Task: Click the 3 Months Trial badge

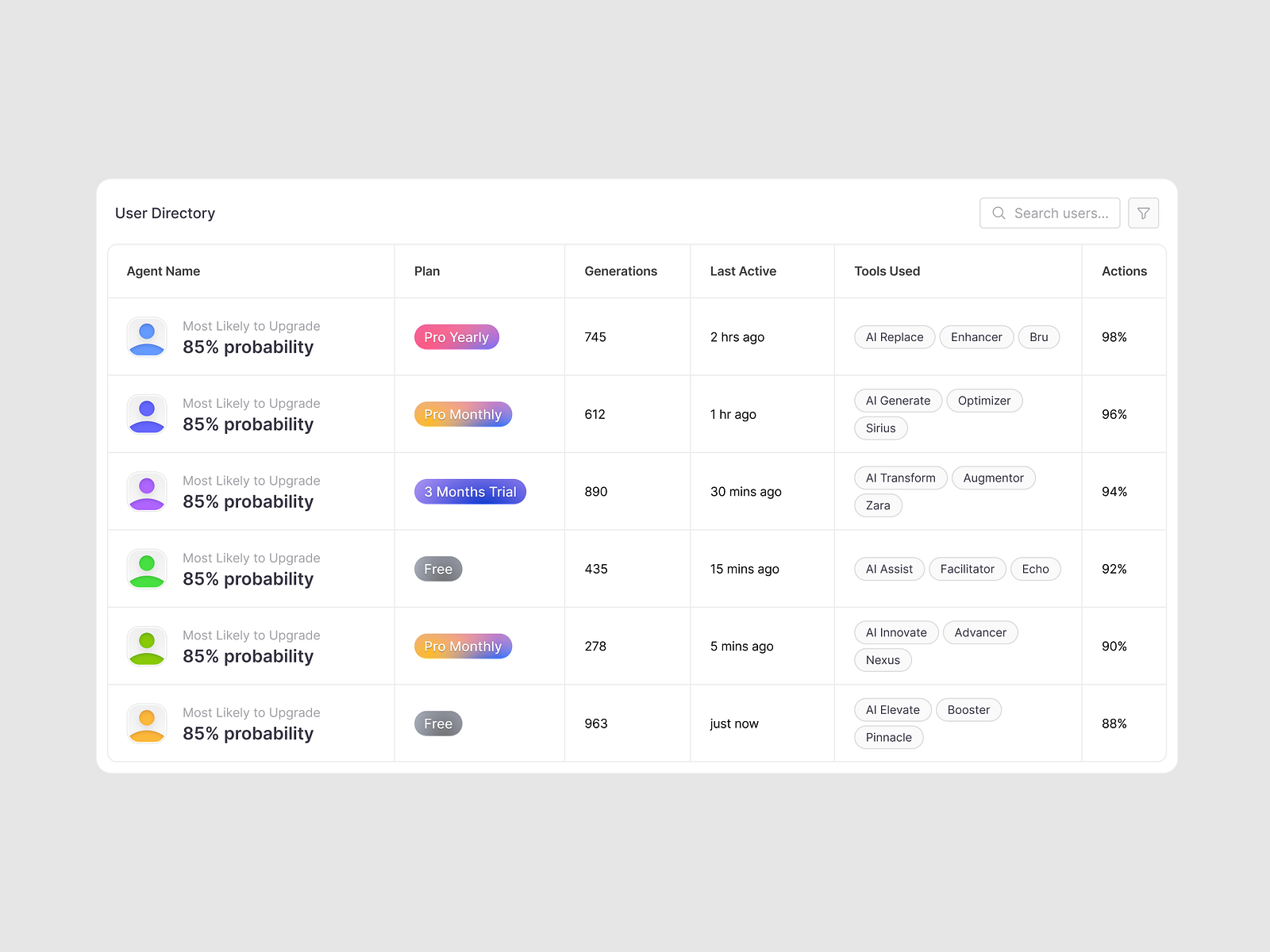Action: pyautogui.click(x=469, y=491)
